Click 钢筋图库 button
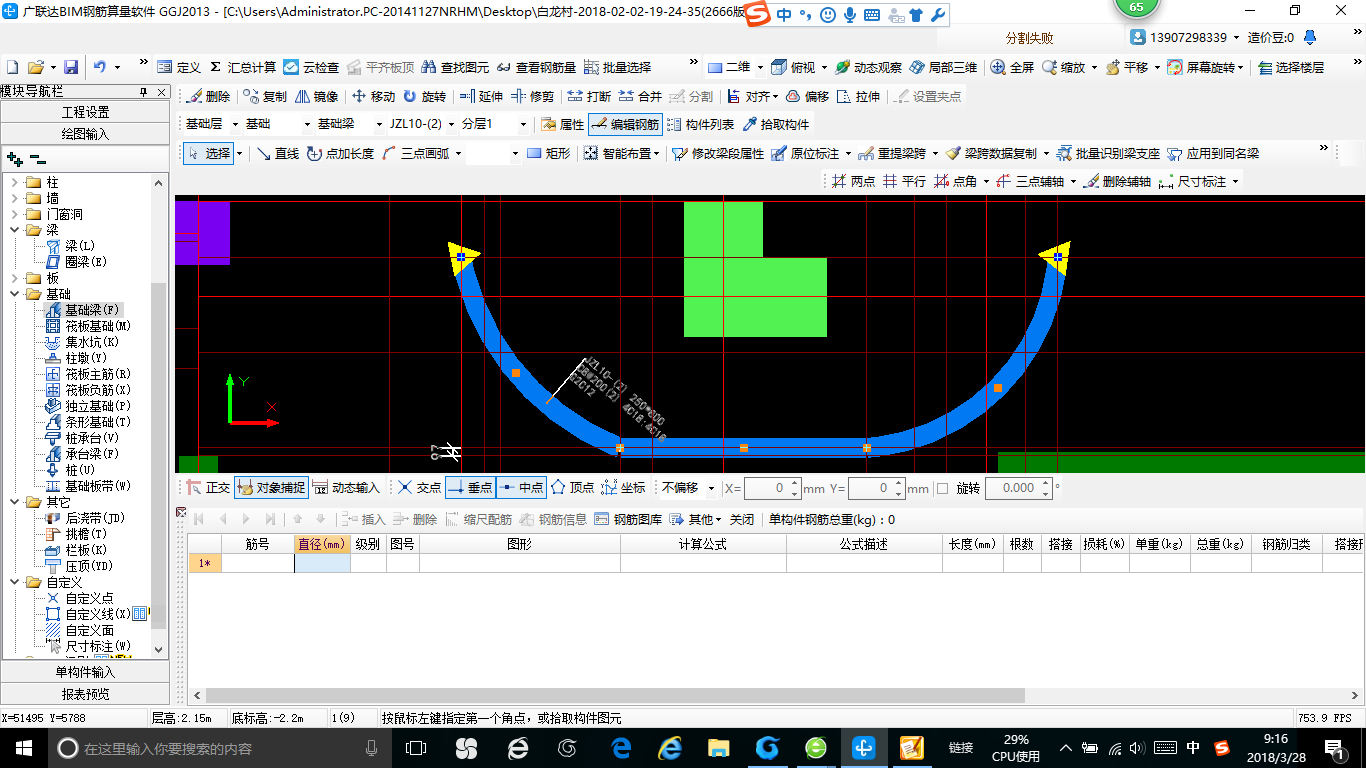This screenshot has height=768, width=1366. tap(628, 519)
